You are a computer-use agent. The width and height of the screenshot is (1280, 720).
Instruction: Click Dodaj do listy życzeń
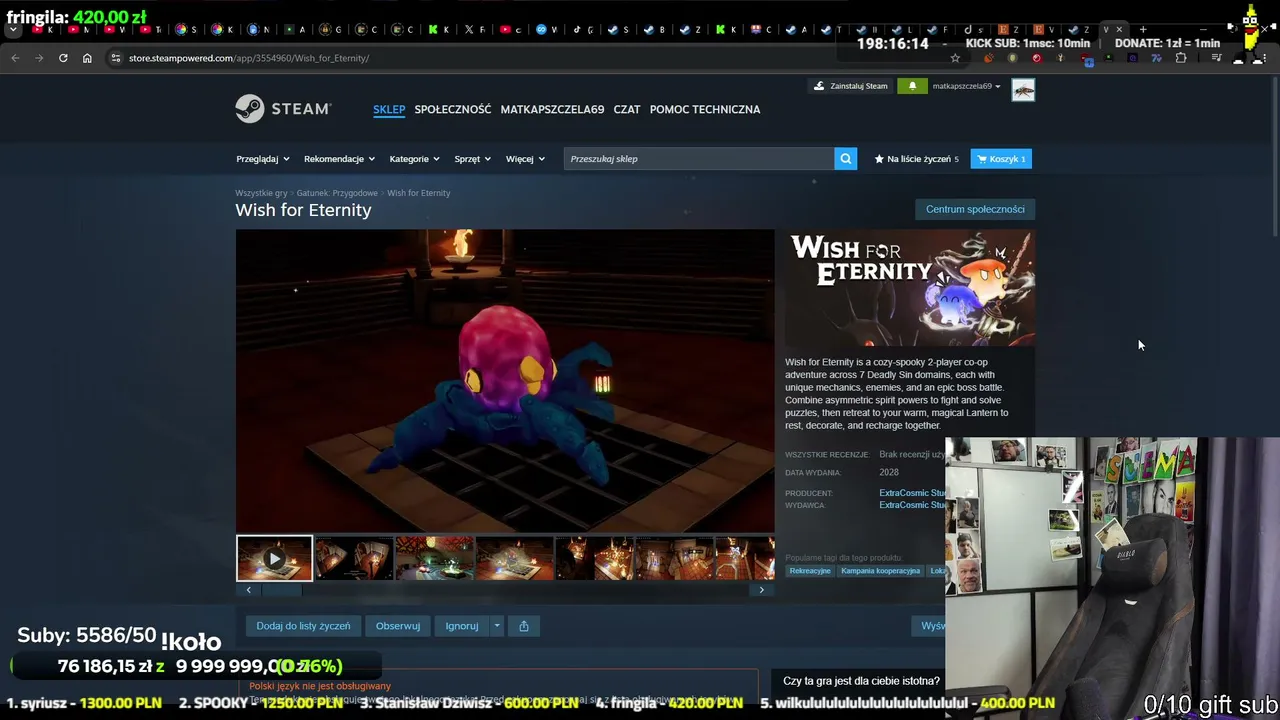click(303, 626)
